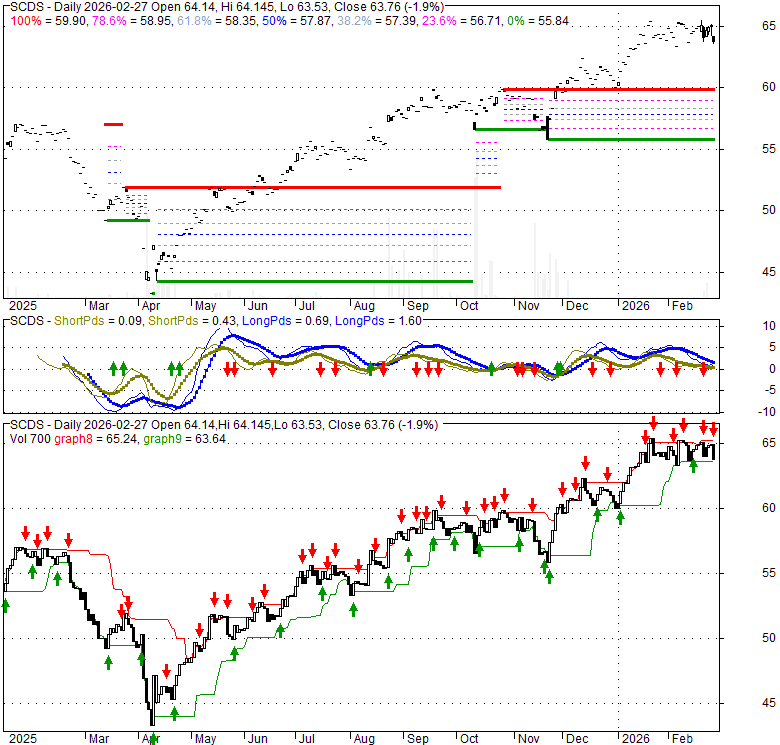Viewport: 780px width, 745px height.
Task: Click the 'Jun' month label under the graph8/graph9 chart
Action: click(x=258, y=739)
